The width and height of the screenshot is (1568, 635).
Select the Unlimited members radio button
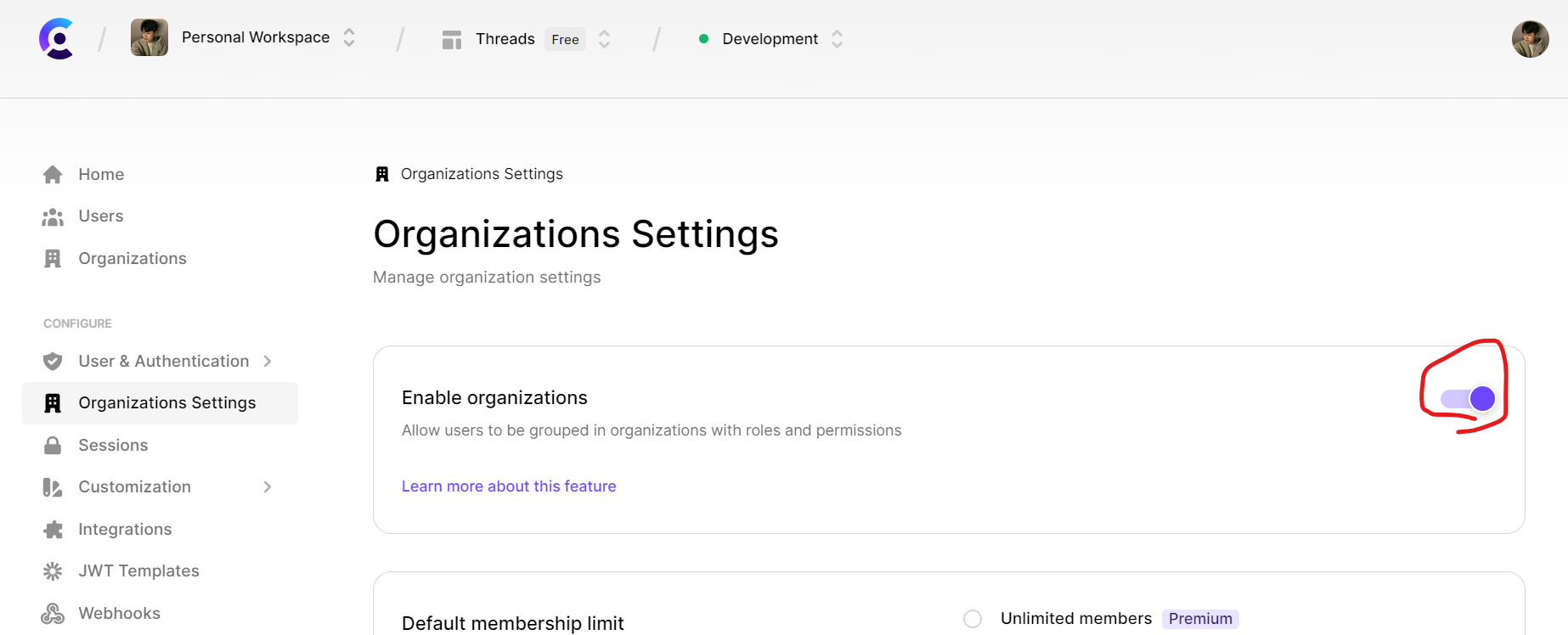click(x=973, y=619)
